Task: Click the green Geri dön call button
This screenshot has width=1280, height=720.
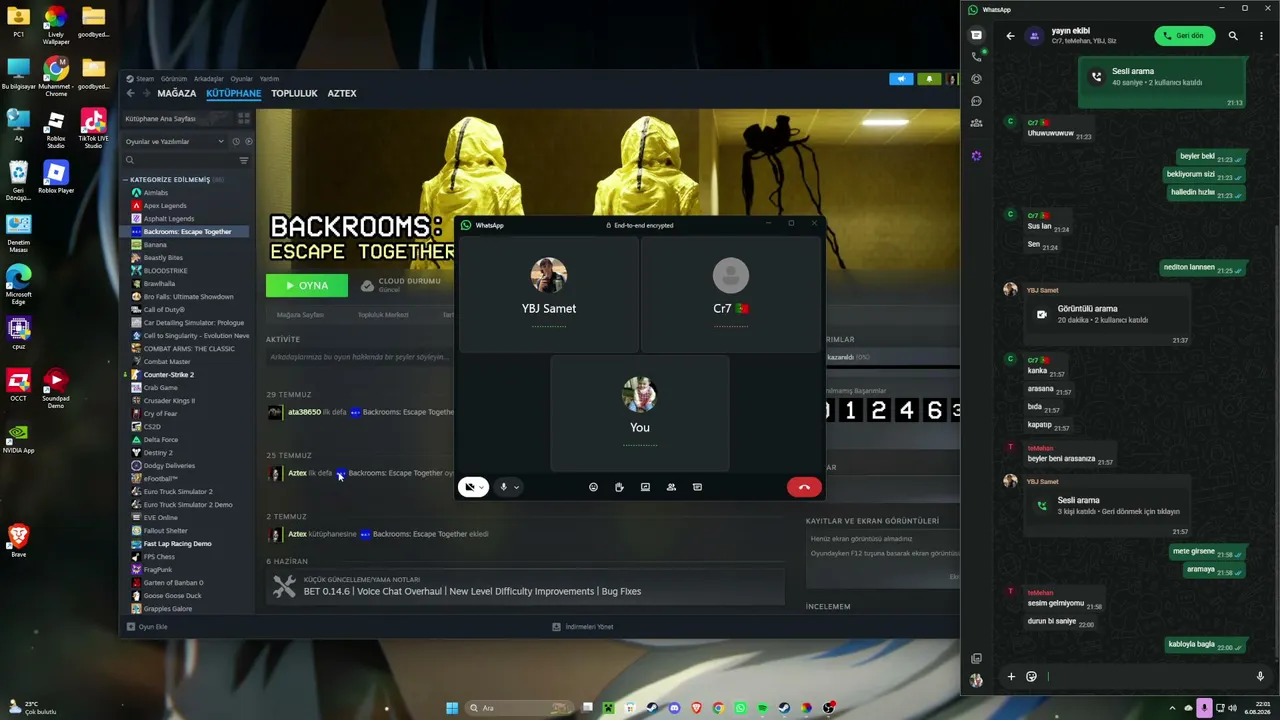Action: [1185, 36]
